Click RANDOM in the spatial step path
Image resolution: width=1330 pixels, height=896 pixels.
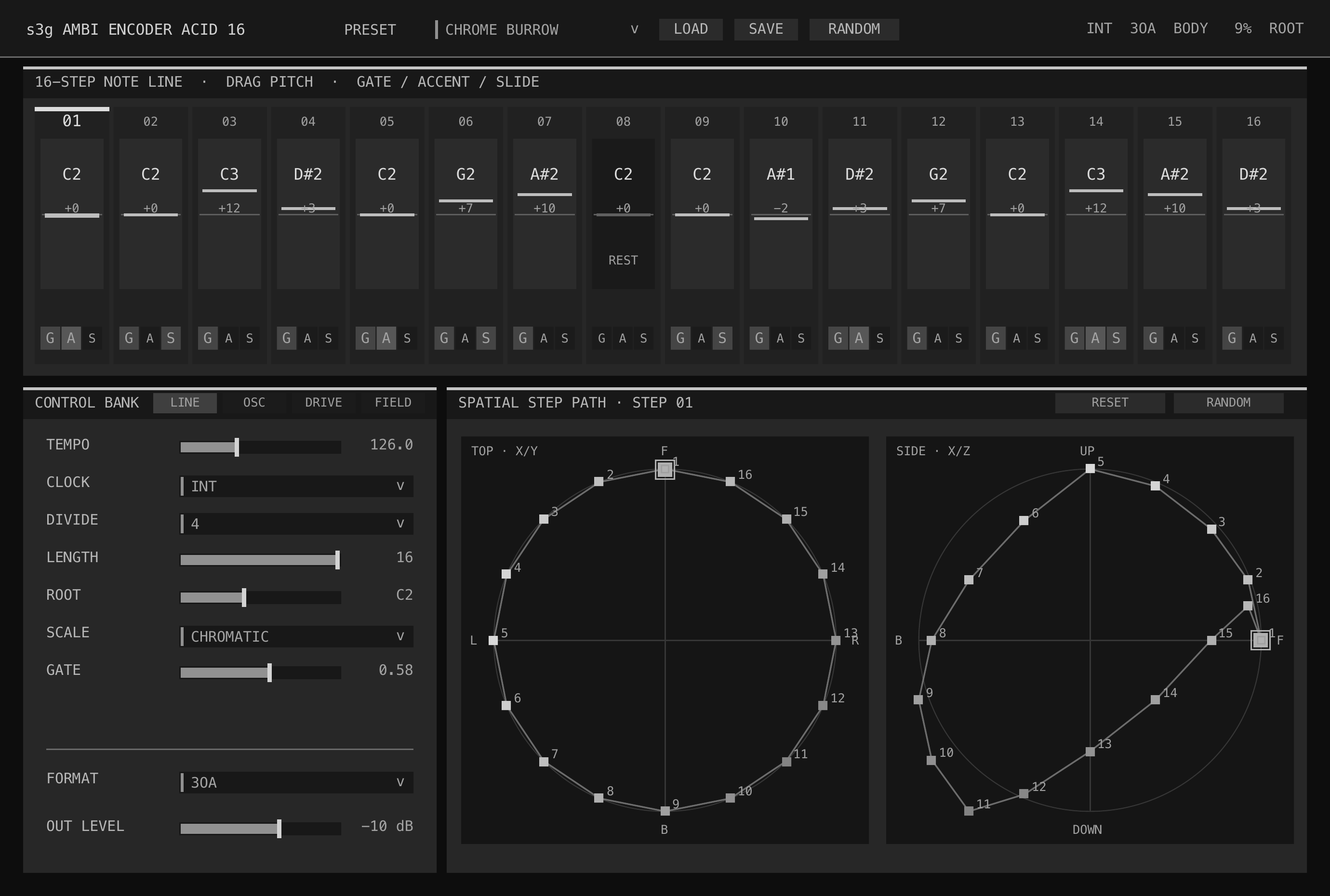pos(1228,403)
